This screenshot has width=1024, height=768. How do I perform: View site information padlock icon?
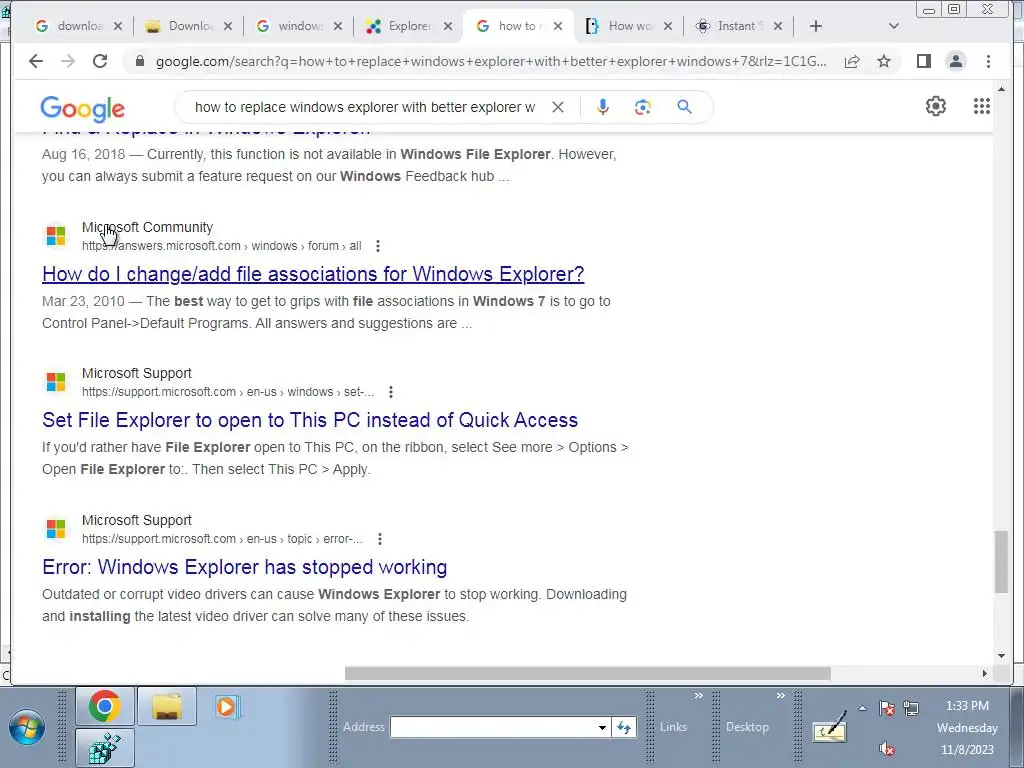[139, 61]
